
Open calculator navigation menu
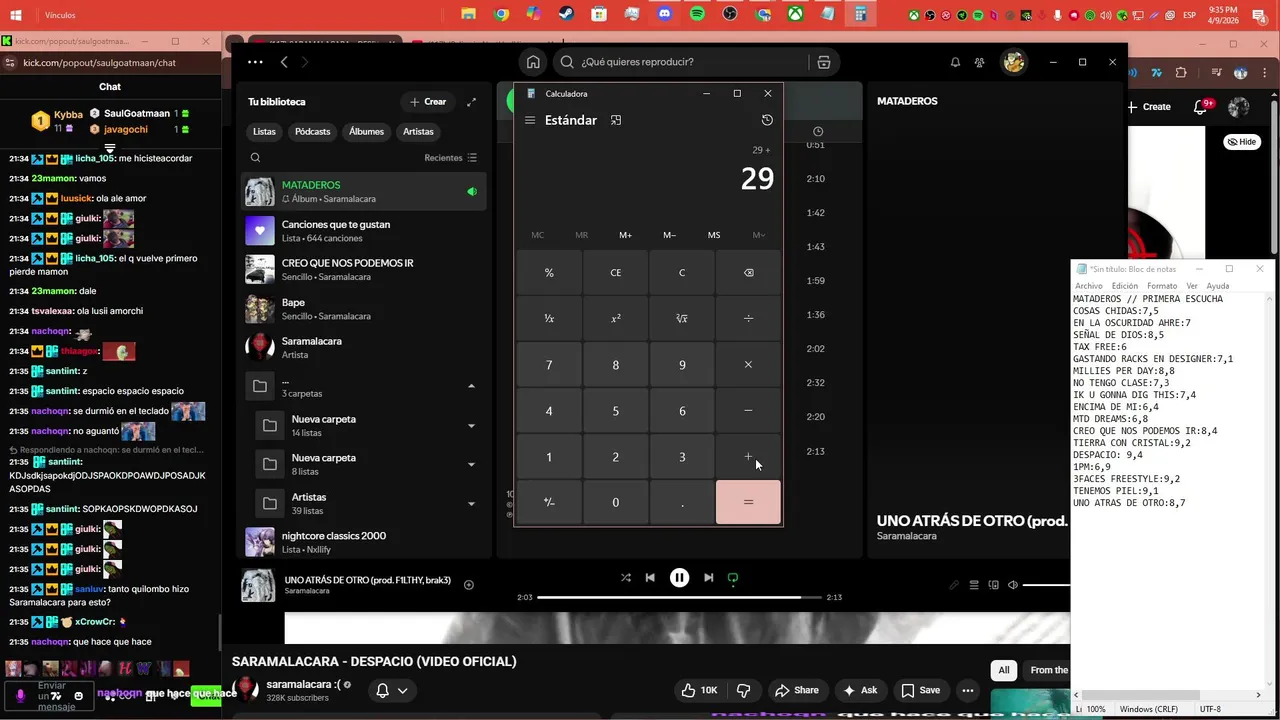tap(530, 120)
